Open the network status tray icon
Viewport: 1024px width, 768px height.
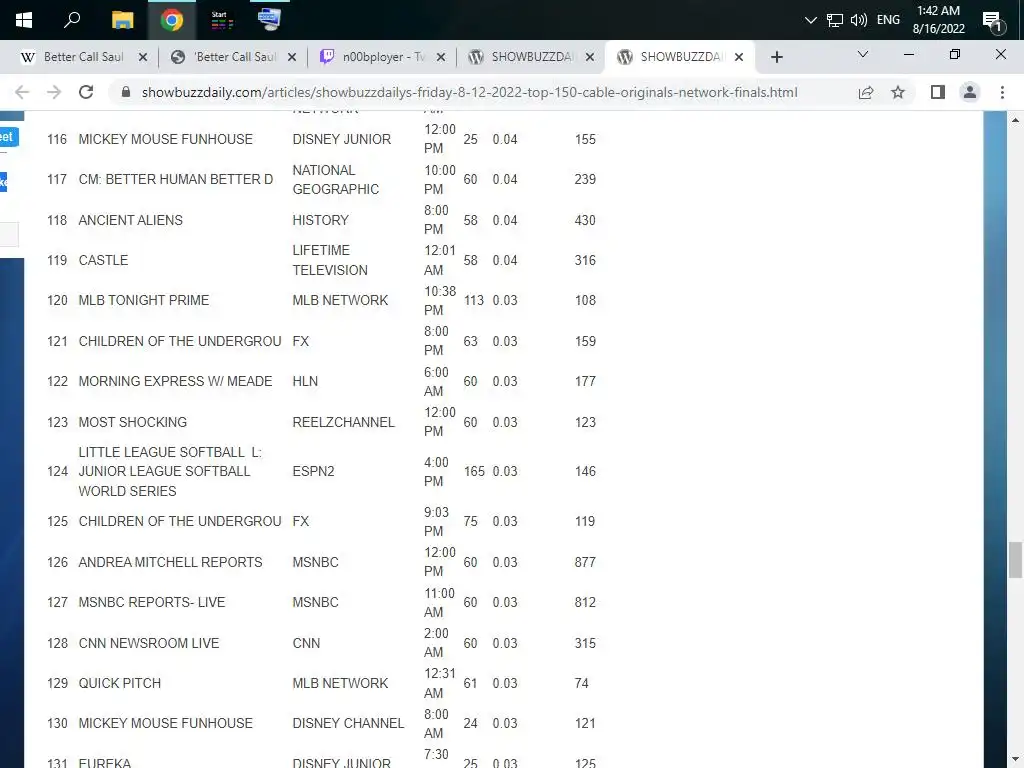click(x=835, y=20)
